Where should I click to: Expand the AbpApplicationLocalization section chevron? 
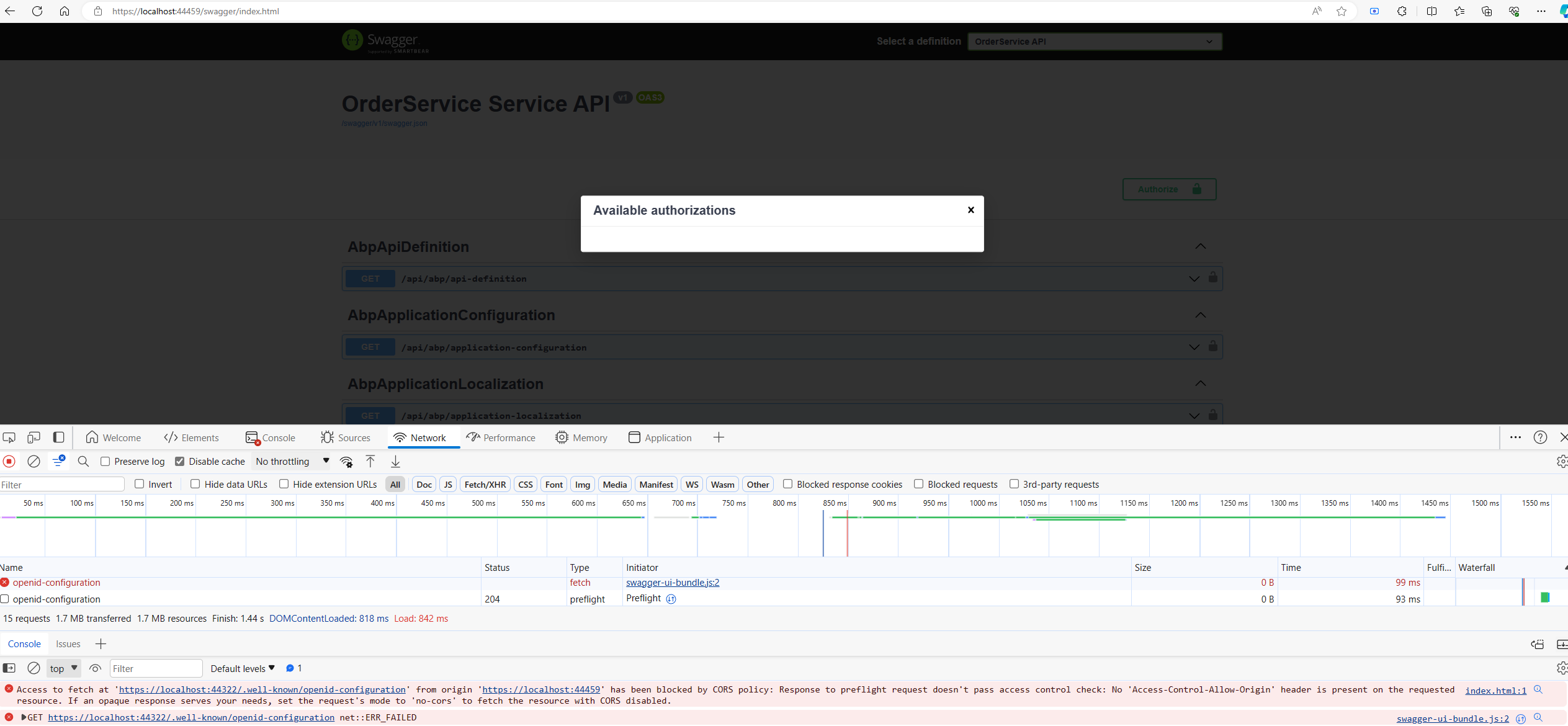tap(1200, 384)
